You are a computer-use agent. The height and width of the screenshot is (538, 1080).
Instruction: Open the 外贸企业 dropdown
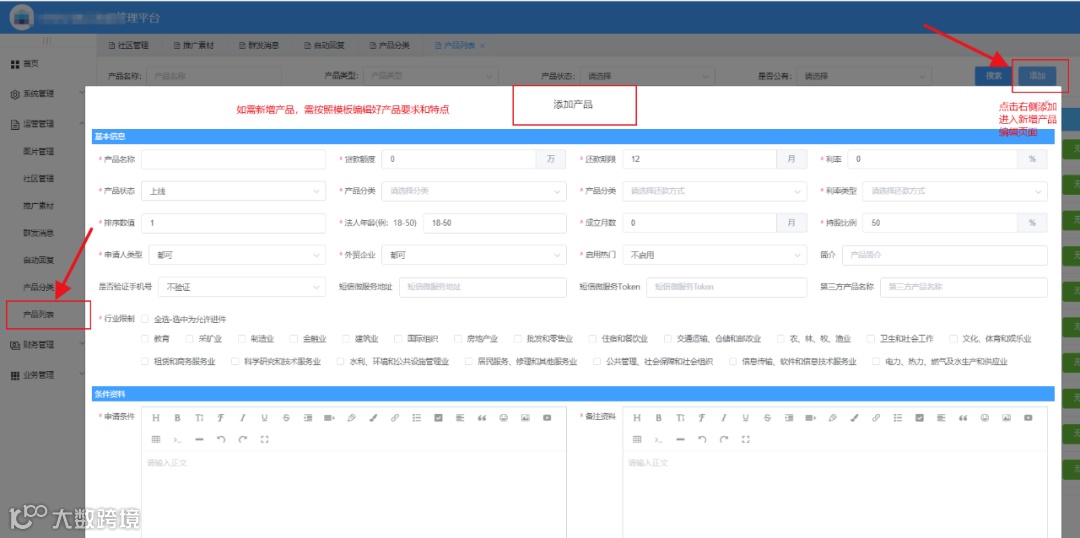tap(474, 255)
